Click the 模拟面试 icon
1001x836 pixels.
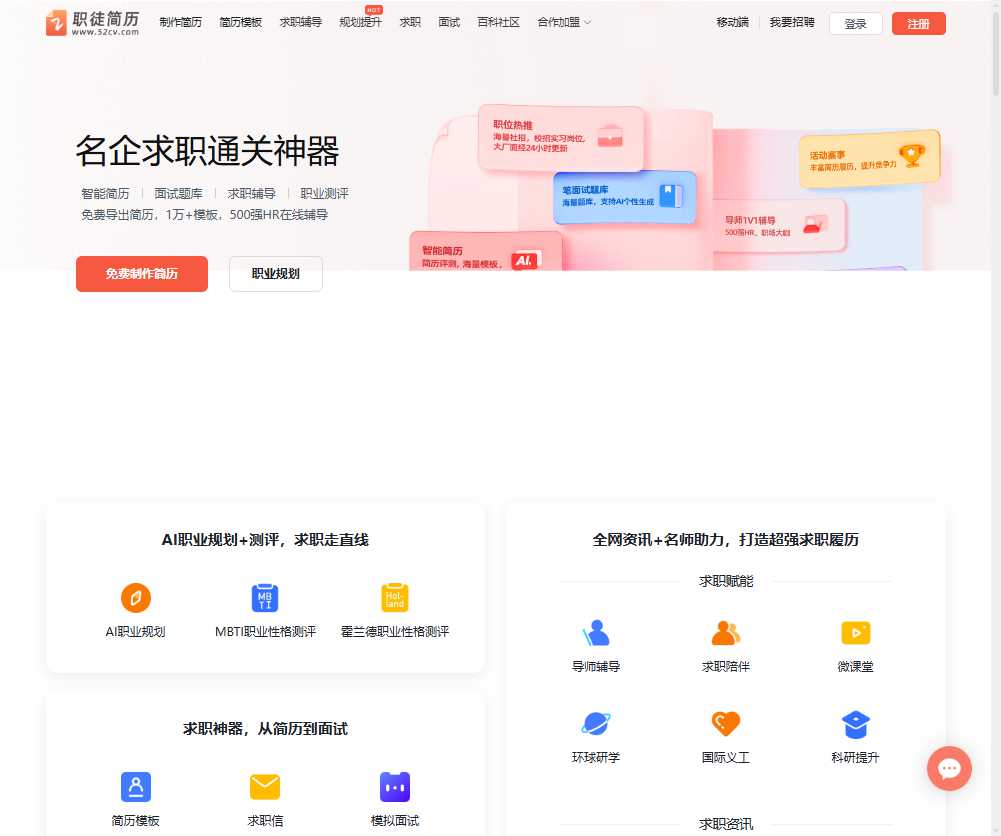(x=394, y=787)
